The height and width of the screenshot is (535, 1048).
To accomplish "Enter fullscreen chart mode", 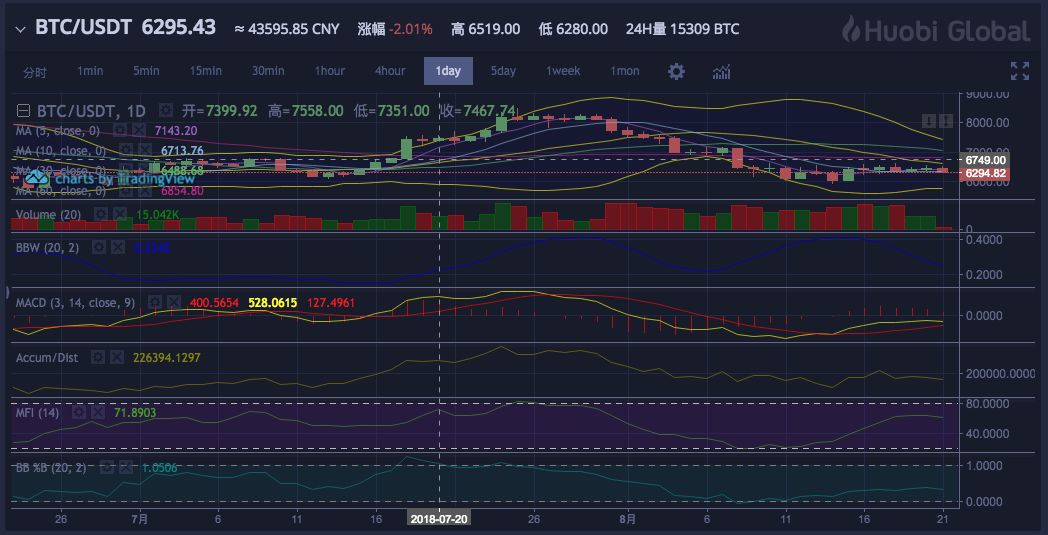I will pyautogui.click(x=1019, y=71).
